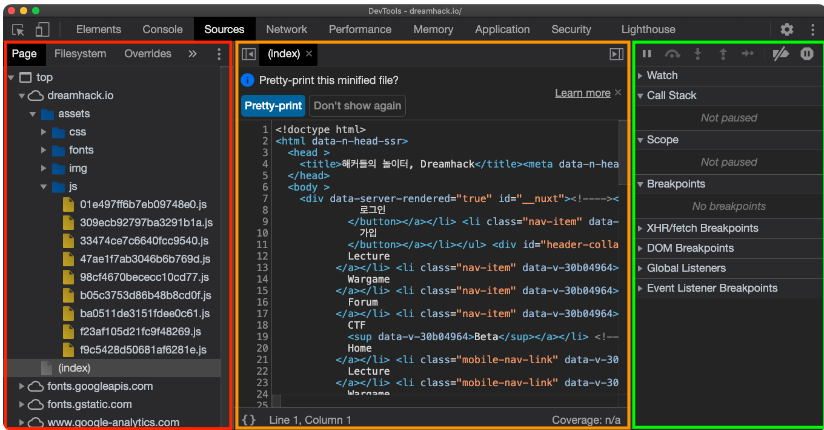The width and height of the screenshot is (824, 430).
Task: Expand the img folder arrow
Action: tap(44, 169)
